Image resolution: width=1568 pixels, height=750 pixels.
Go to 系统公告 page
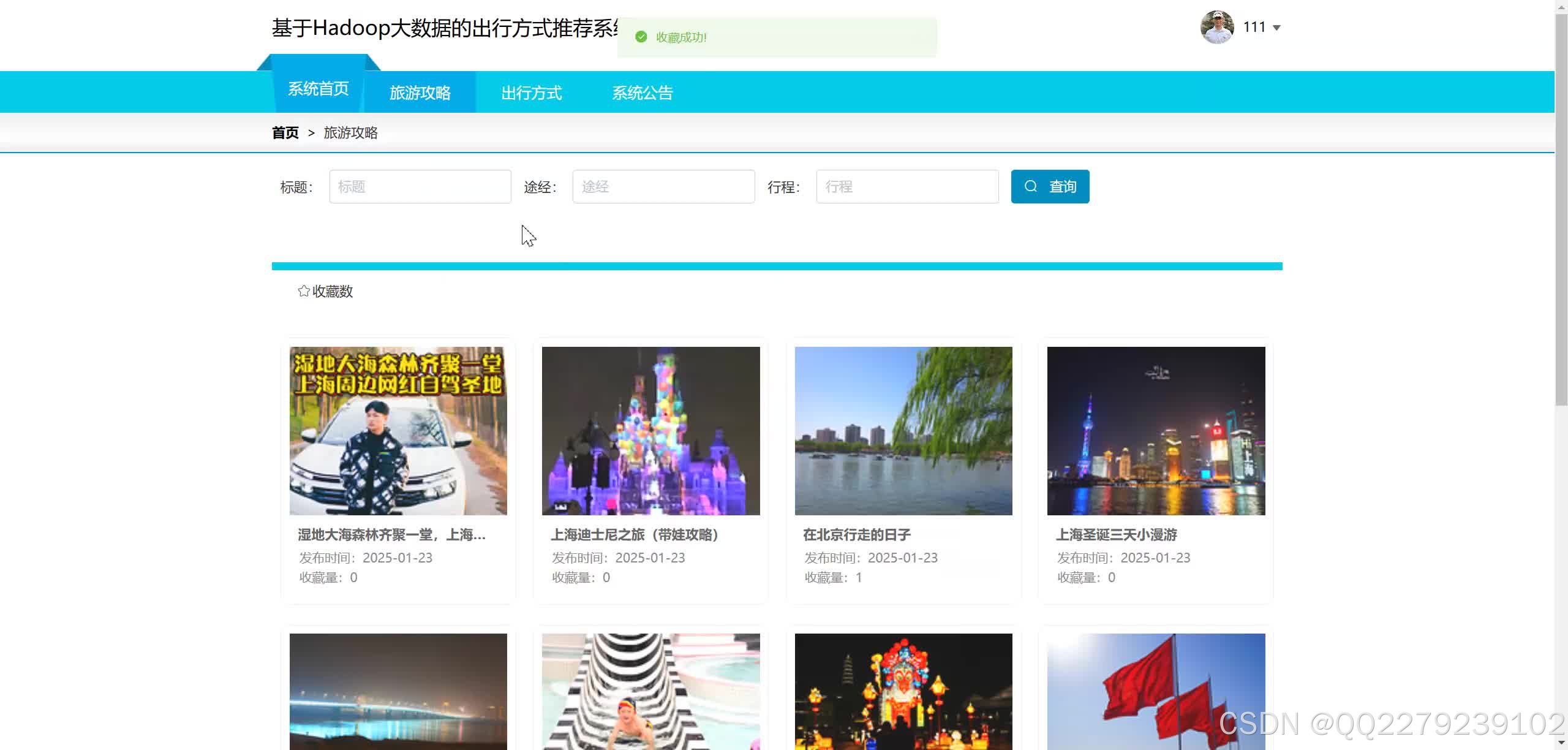coord(643,93)
